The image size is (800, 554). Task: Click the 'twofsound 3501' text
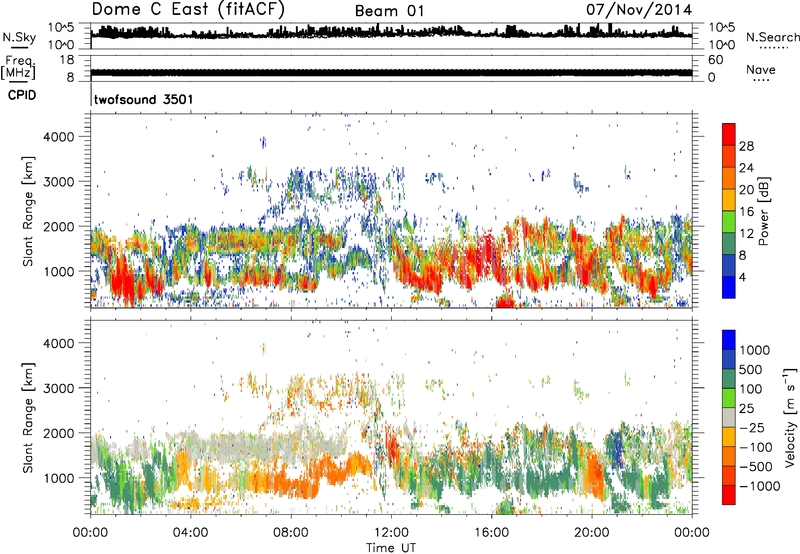point(144,99)
